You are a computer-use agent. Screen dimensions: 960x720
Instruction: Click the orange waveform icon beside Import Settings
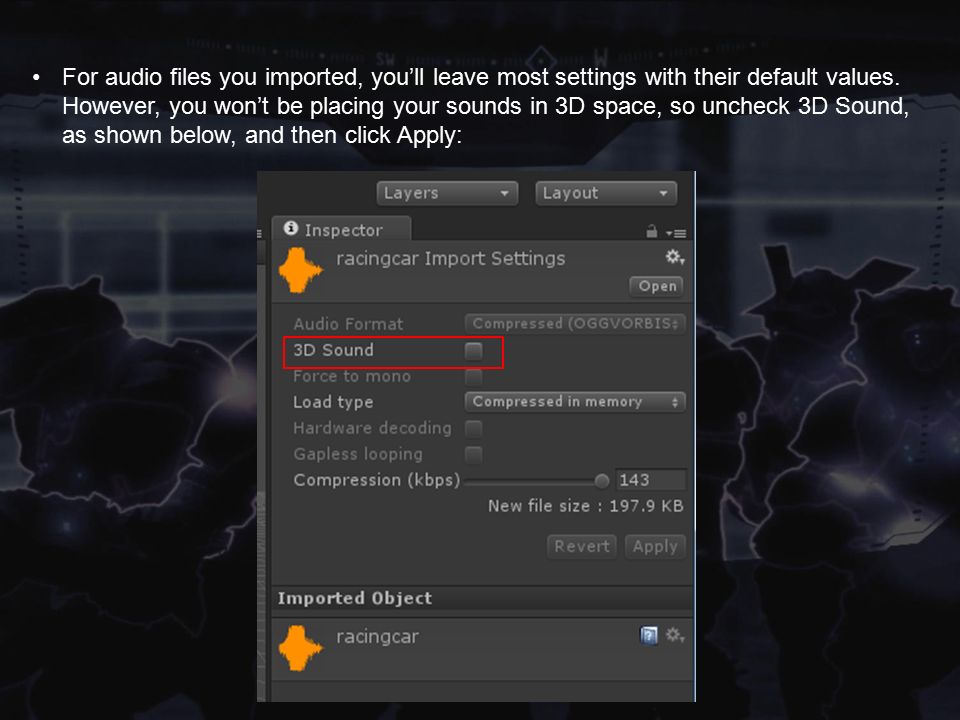coord(300,271)
